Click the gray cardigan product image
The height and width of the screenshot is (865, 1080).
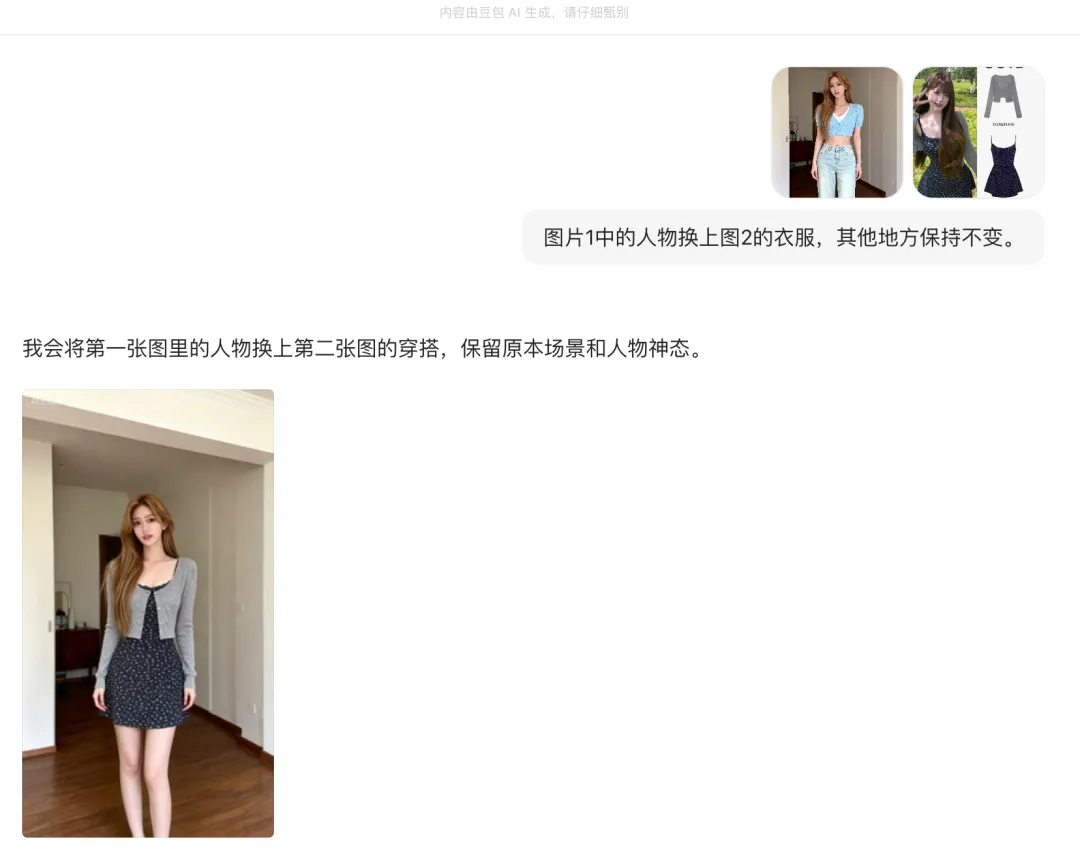coord(1003,96)
